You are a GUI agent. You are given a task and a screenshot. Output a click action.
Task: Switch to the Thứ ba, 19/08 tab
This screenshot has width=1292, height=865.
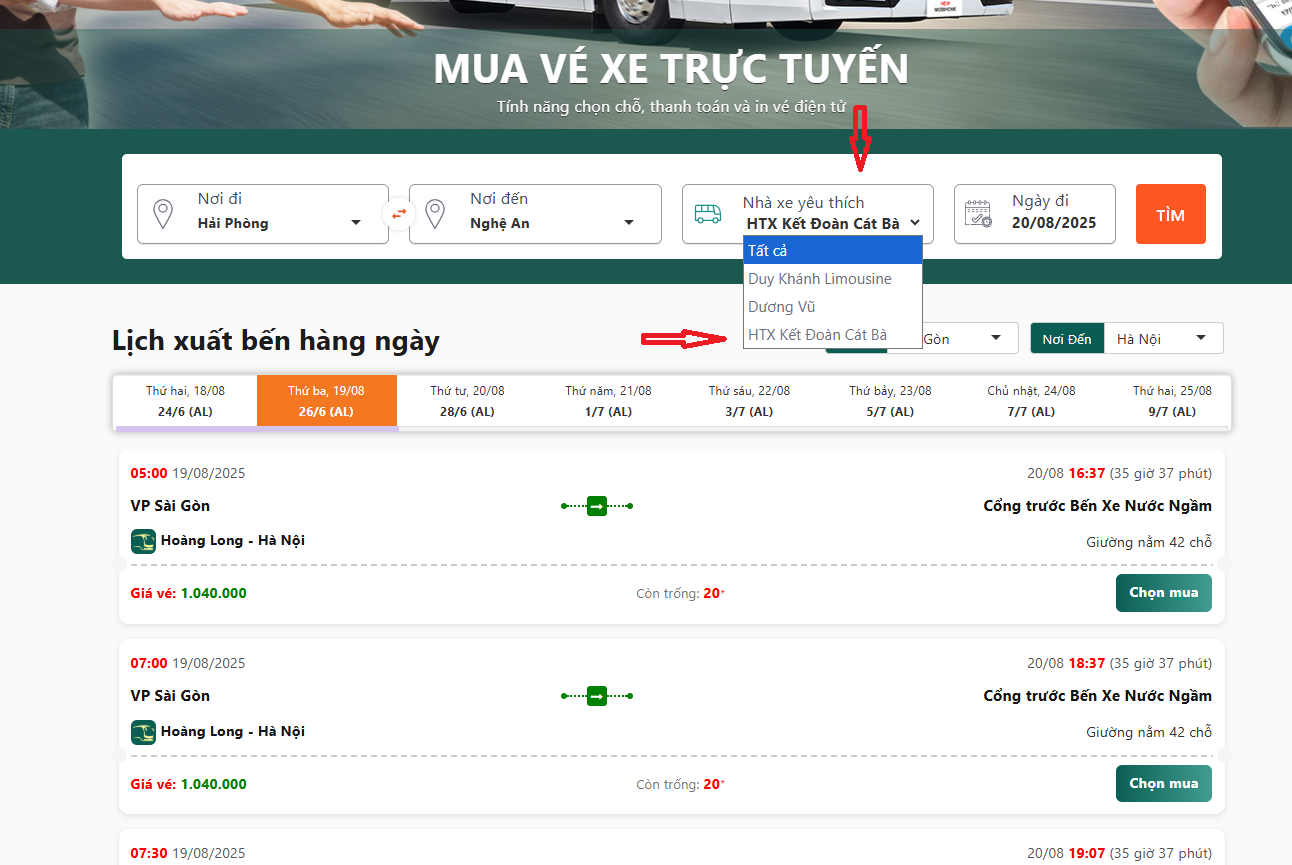click(327, 401)
